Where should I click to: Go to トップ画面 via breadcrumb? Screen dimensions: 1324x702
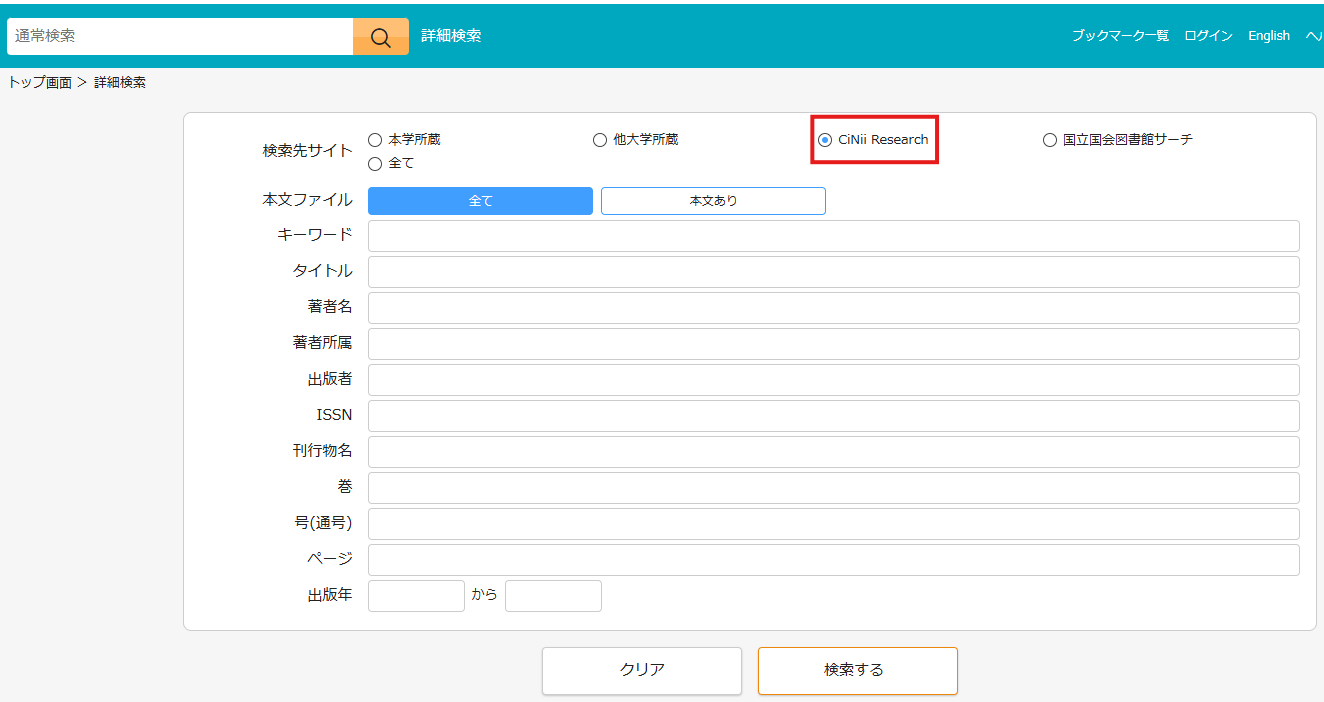40,83
